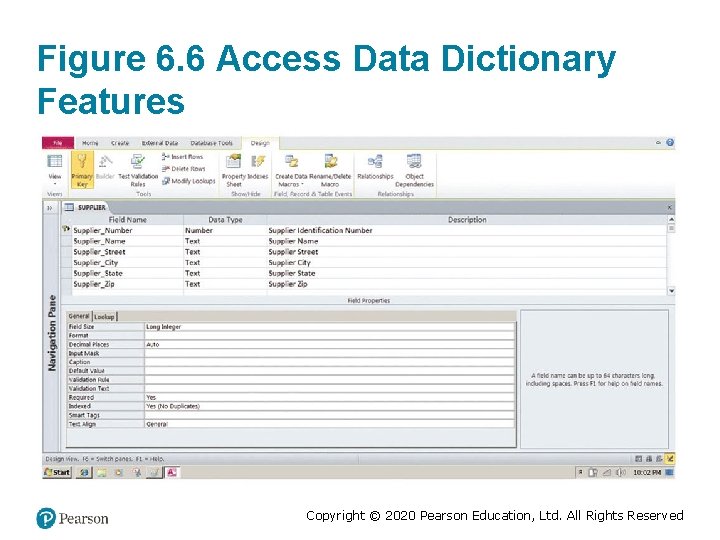720x540 pixels.
Task: Click the Format property field
Action: (x=330, y=335)
